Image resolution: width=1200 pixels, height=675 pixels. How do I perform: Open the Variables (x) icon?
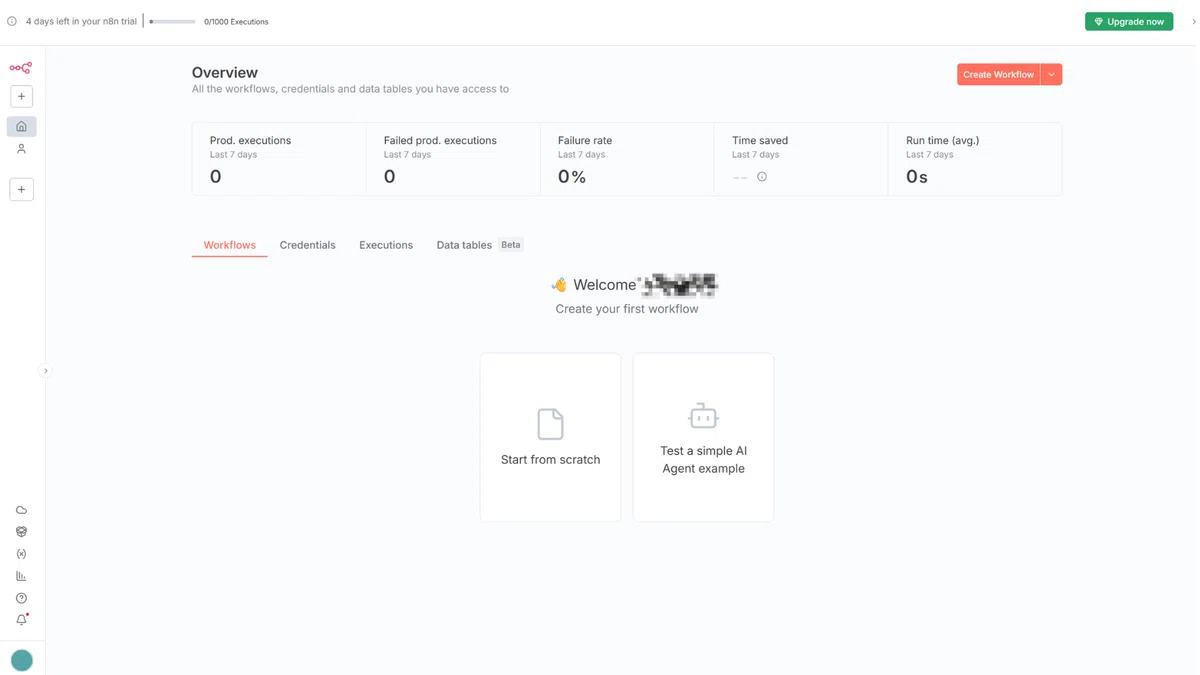(x=21, y=554)
